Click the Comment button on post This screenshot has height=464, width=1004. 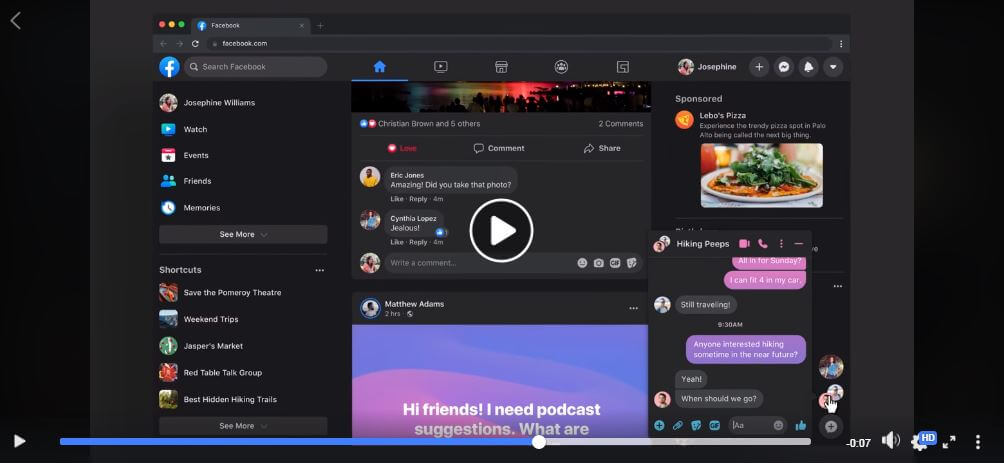click(499, 148)
